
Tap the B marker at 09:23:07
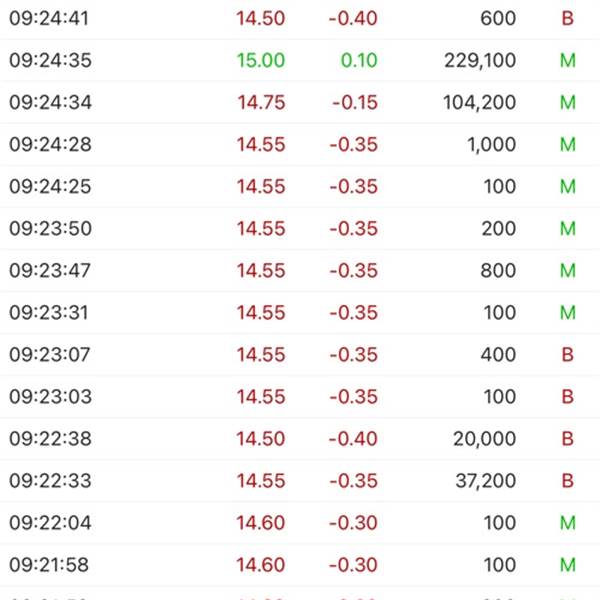point(568,355)
